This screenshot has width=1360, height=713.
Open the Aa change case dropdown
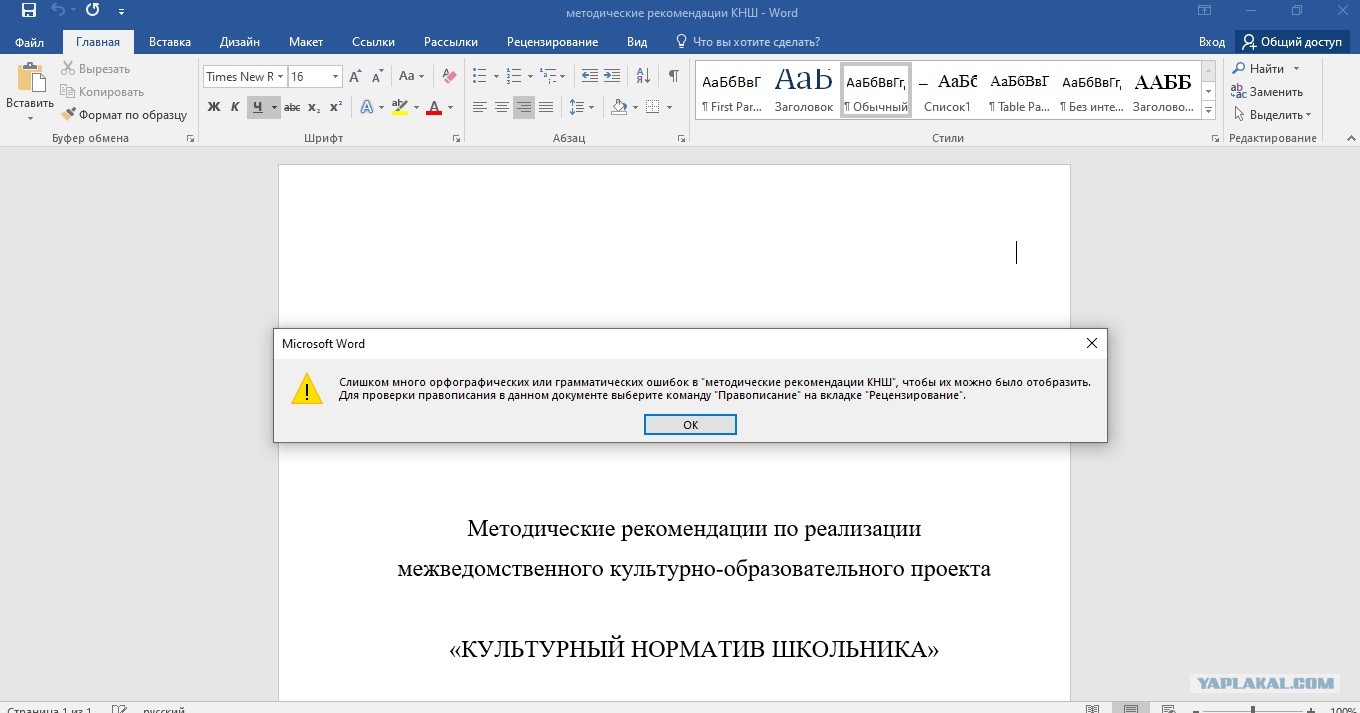tap(411, 77)
